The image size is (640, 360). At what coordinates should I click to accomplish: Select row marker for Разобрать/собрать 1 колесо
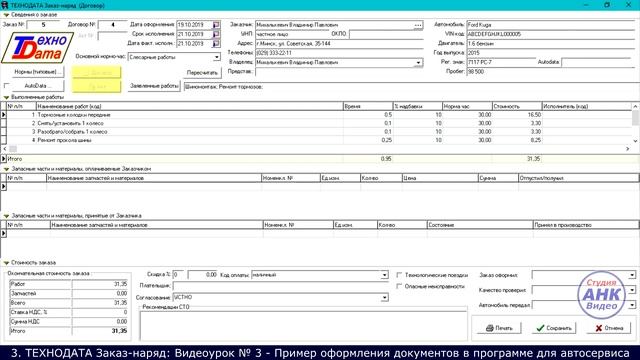point(4,132)
